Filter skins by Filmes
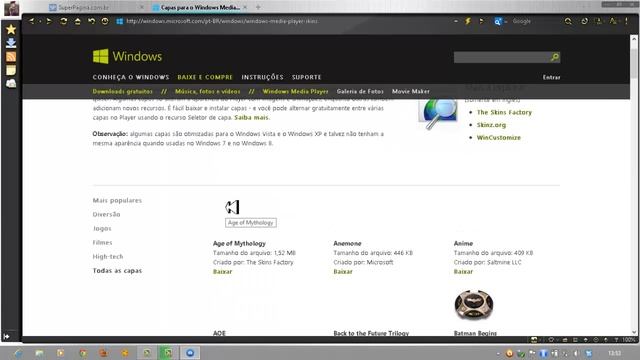Screen dimensions: 640x360 coord(102,242)
